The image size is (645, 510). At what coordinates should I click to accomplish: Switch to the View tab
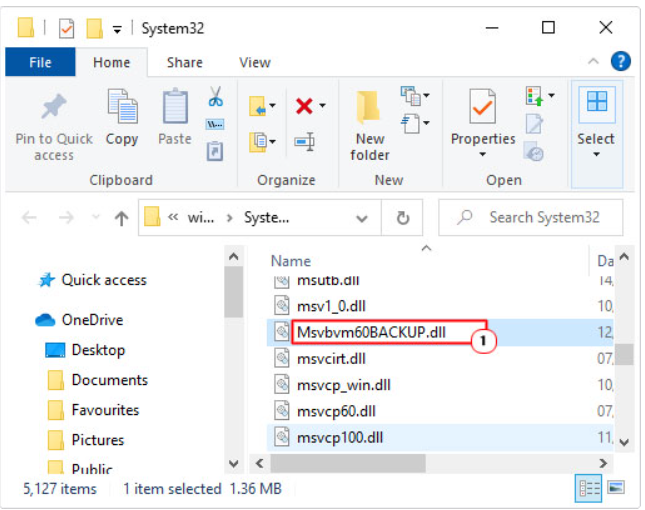tap(255, 62)
